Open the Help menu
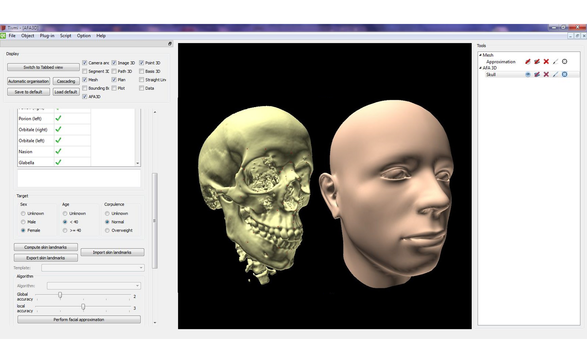587x363 pixels. tap(101, 36)
